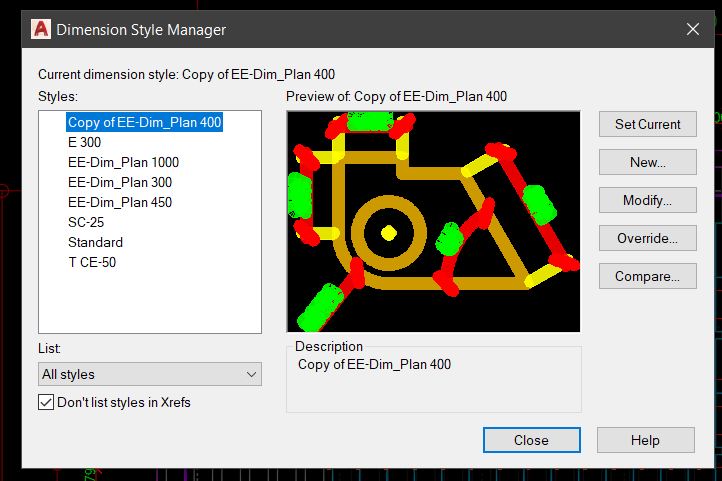Click the dimension style preview image

pos(433,221)
